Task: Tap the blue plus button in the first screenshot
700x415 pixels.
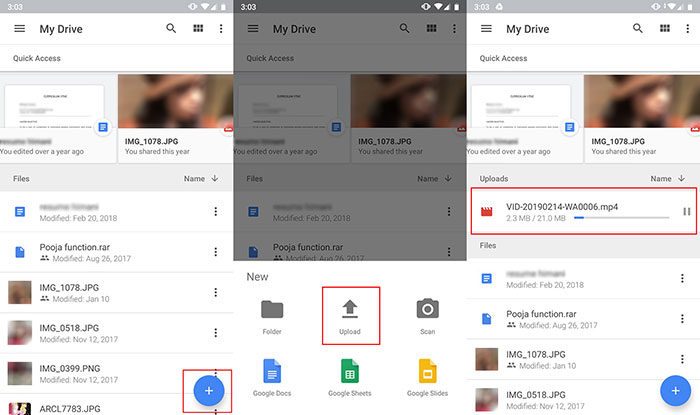Action: point(208,390)
